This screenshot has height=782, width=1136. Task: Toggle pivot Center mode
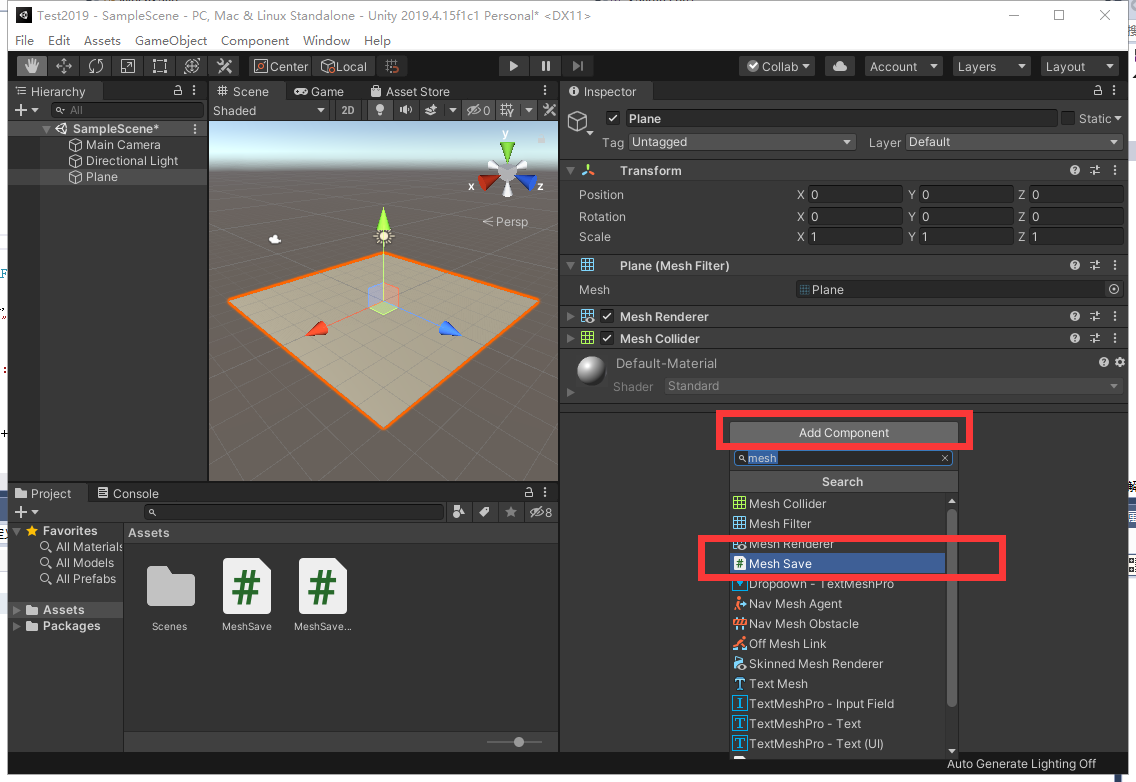(x=280, y=66)
